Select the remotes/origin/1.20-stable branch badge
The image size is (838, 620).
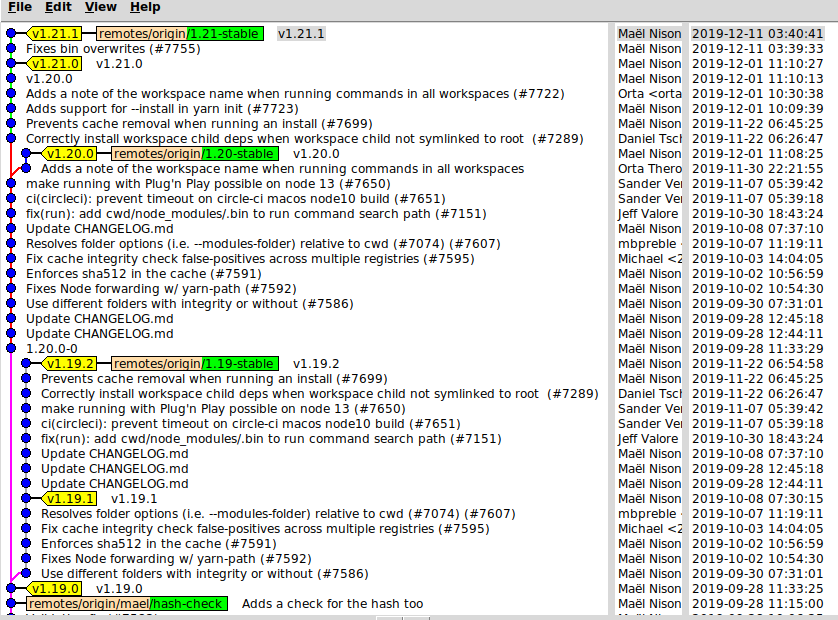(x=195, y=153)
